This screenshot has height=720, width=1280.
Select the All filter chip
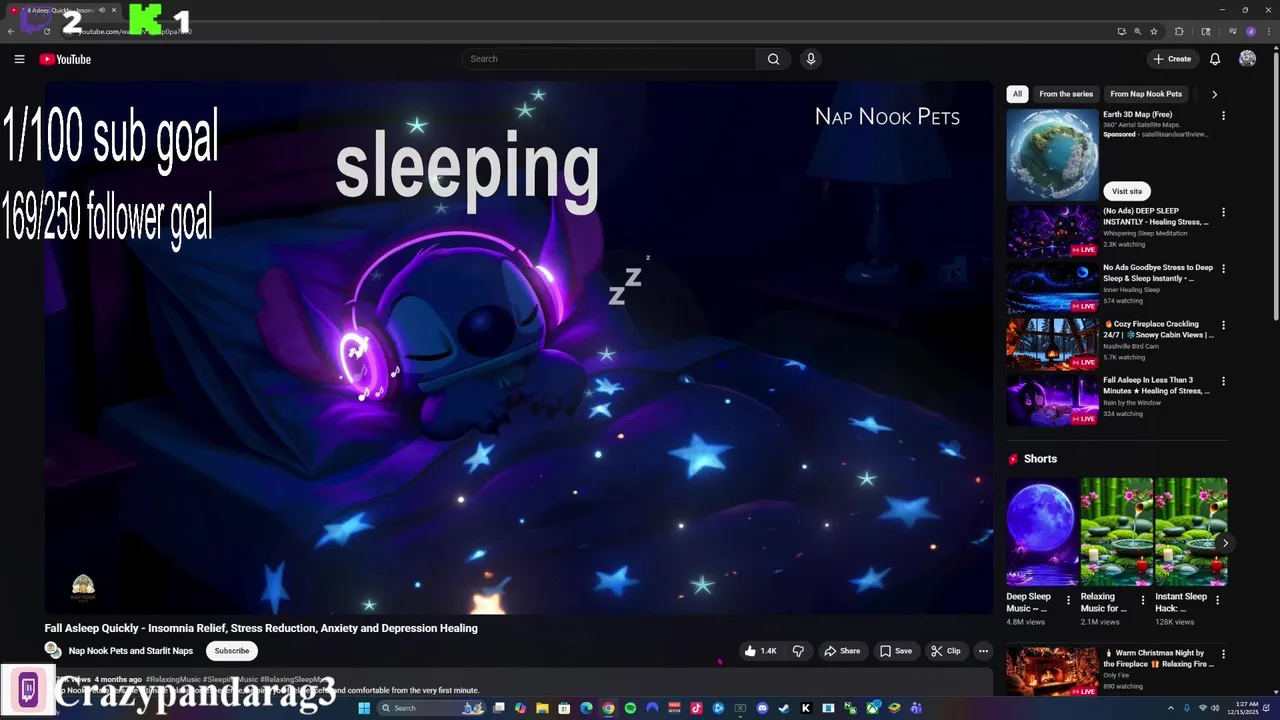1017,94
